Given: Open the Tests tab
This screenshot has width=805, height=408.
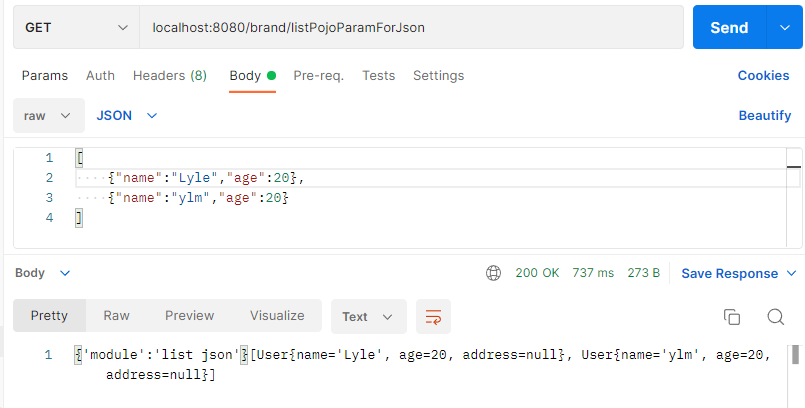Looking at the screenshot, I should 378,75.
